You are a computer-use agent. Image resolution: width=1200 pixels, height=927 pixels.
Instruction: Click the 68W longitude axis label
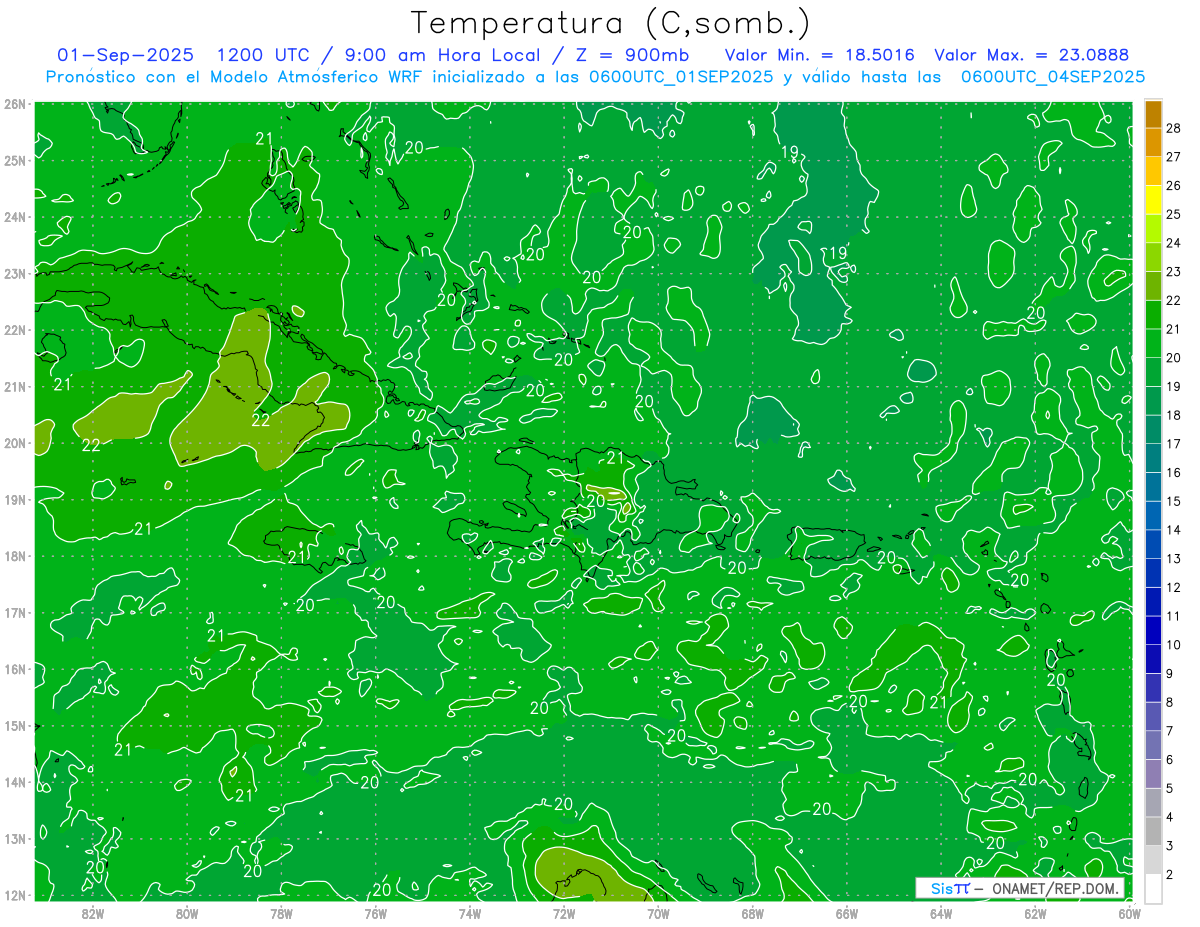click(x=753, y=913)
